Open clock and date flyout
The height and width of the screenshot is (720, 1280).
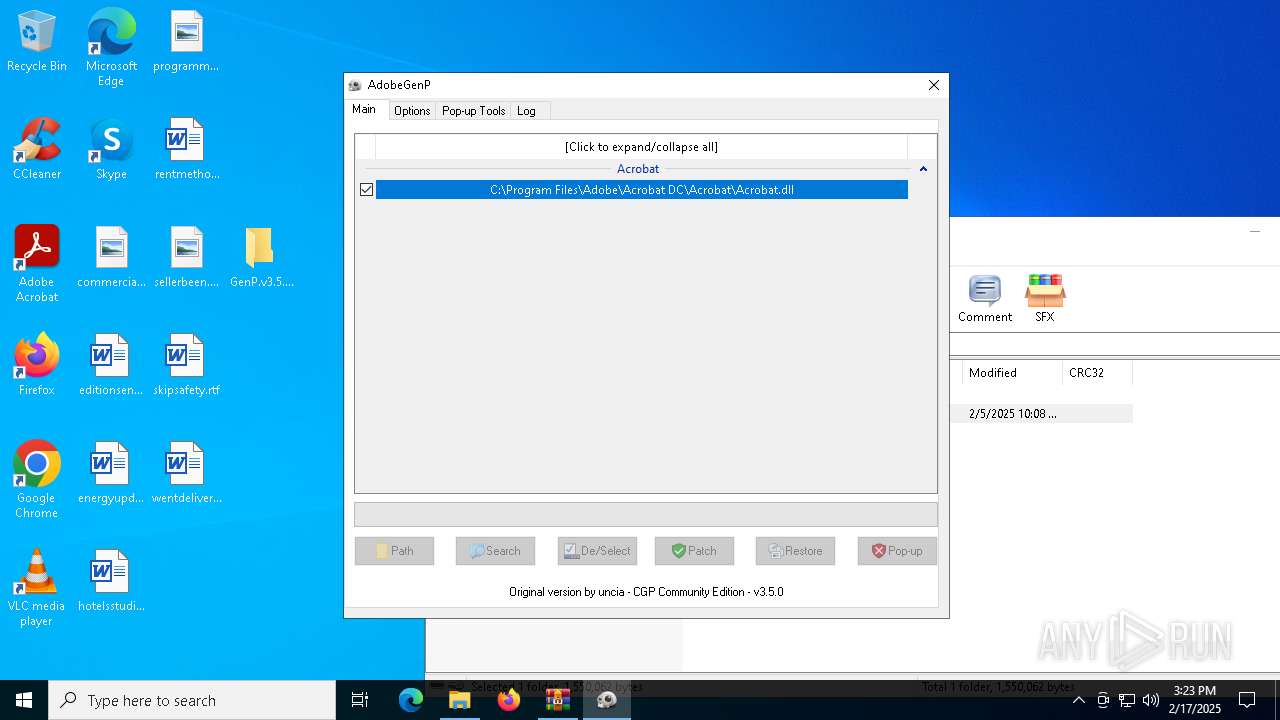point(1194,700)
